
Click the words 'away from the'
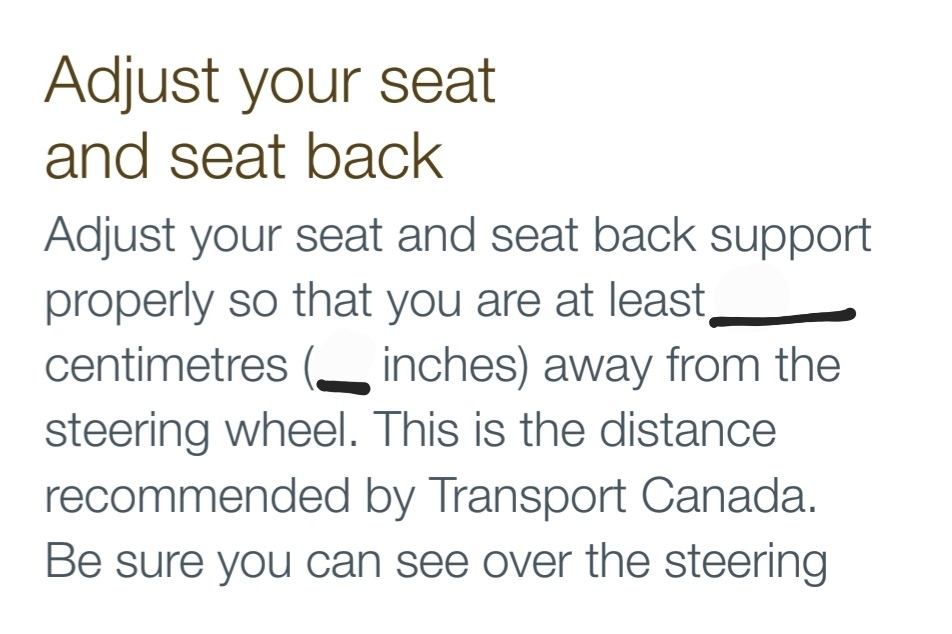pos(692,366)
